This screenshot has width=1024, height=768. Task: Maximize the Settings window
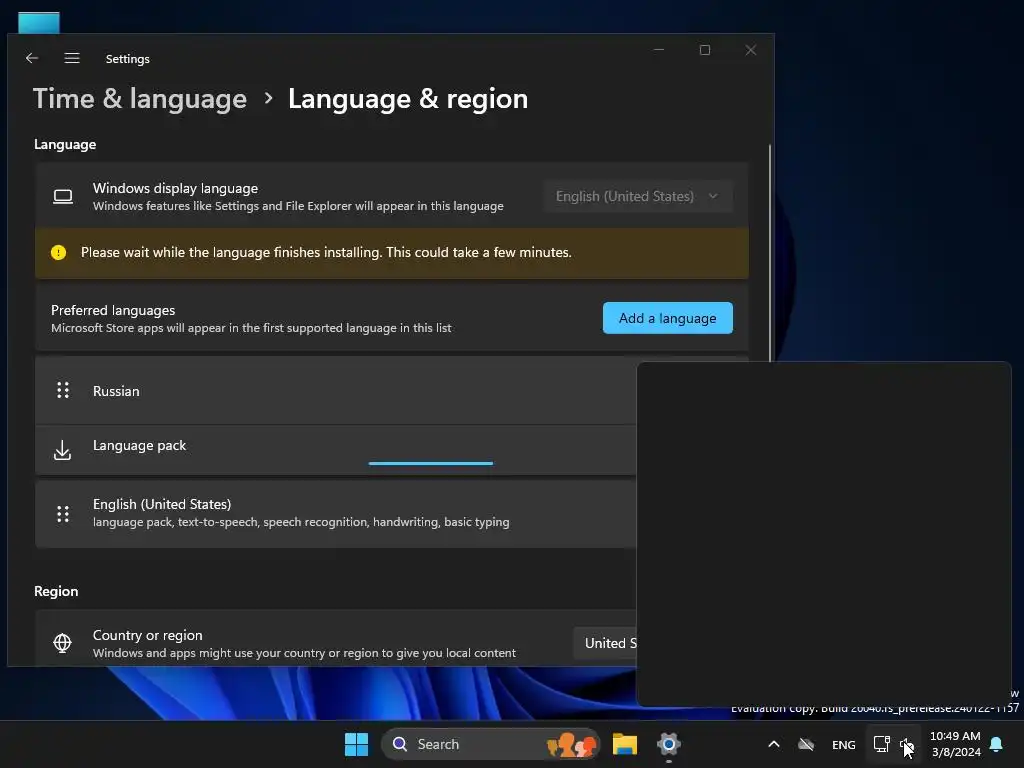pos(705,50)
